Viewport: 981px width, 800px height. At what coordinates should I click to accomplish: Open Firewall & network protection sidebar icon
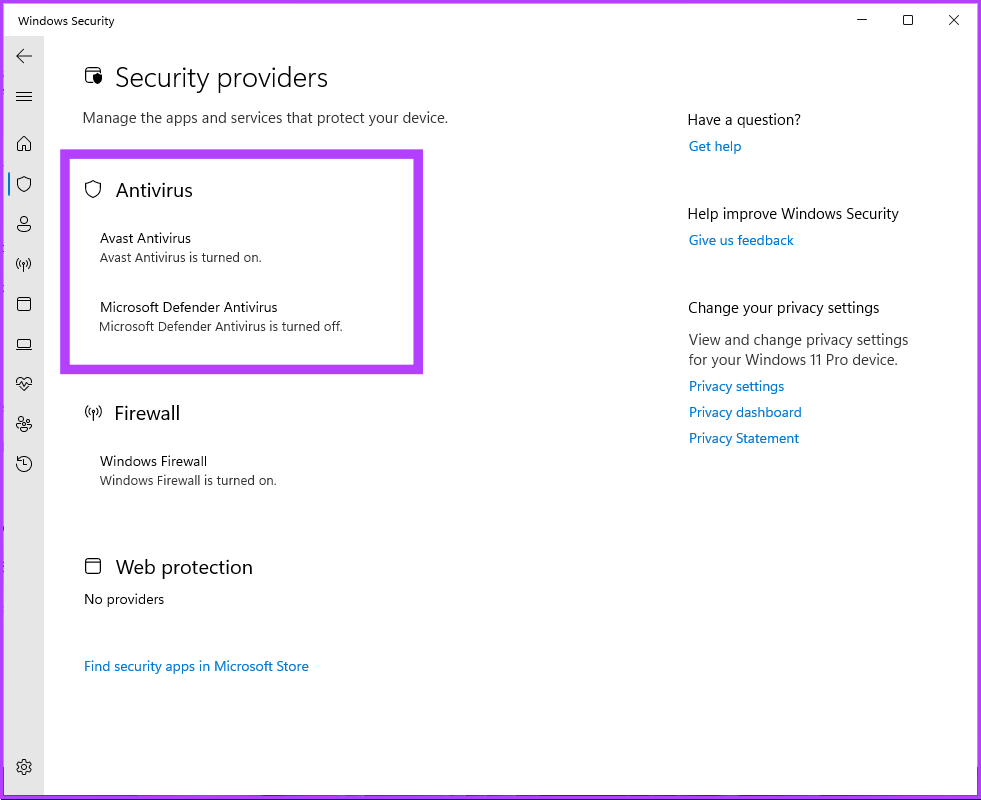(x=24, y=265)
